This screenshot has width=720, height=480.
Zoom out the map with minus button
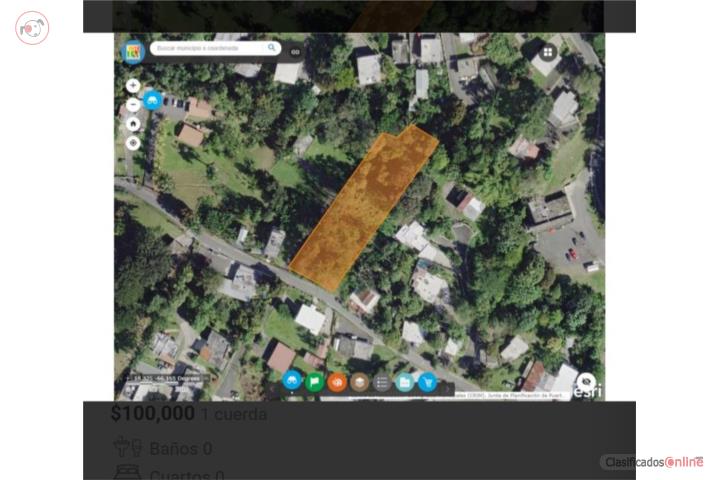[x=133, y=105]
